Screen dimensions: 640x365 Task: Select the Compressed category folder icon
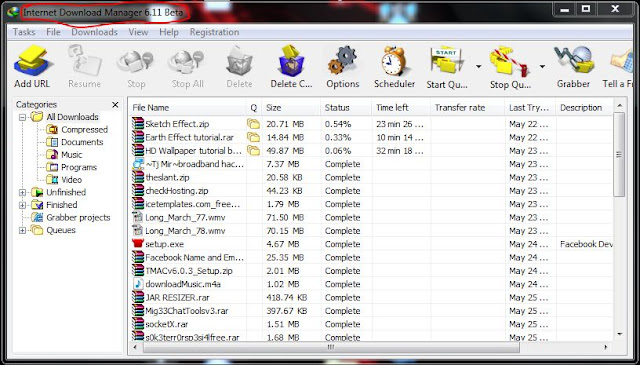tap(52, 129)
